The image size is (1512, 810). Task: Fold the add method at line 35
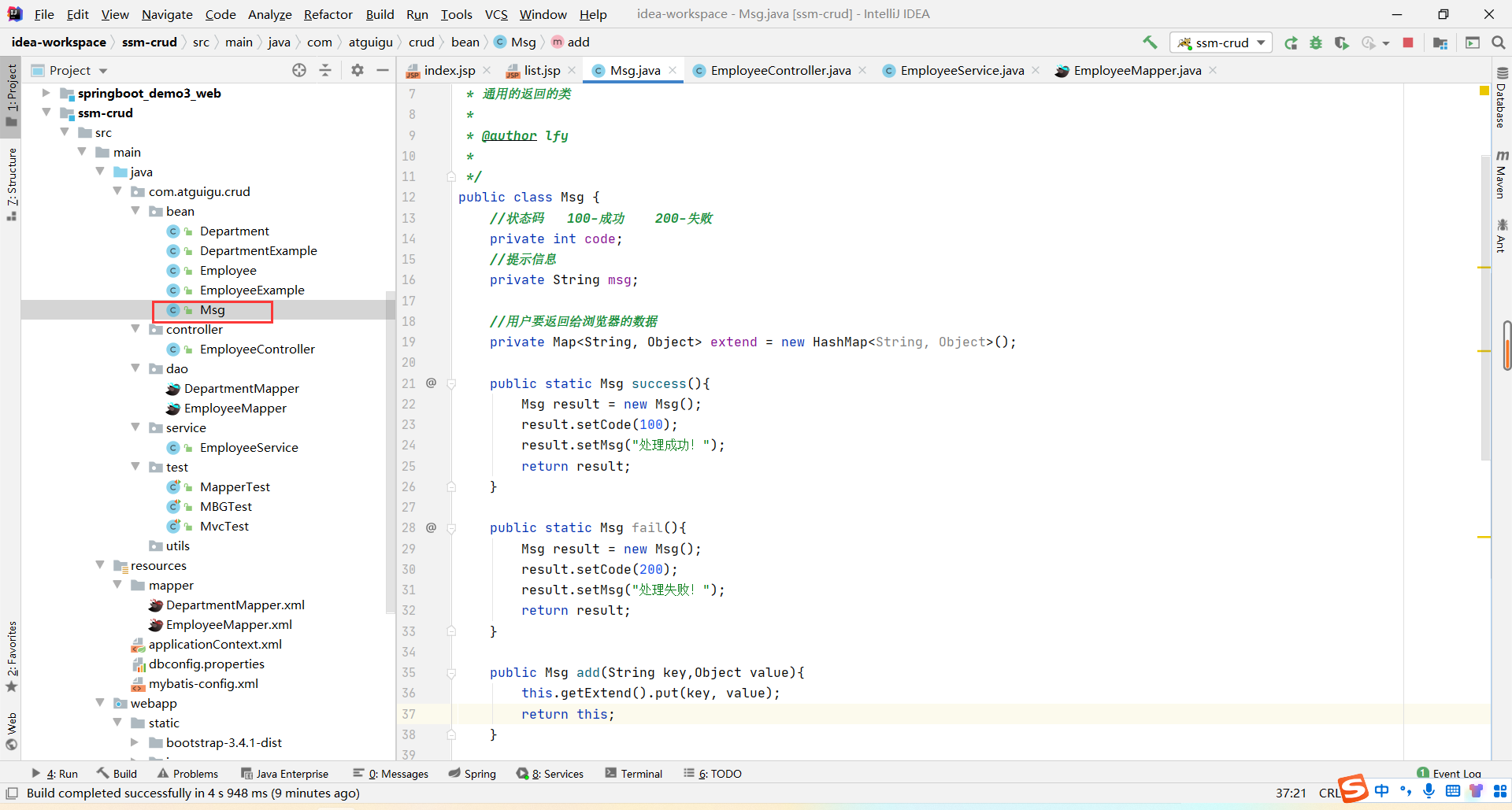pos(452,673)
